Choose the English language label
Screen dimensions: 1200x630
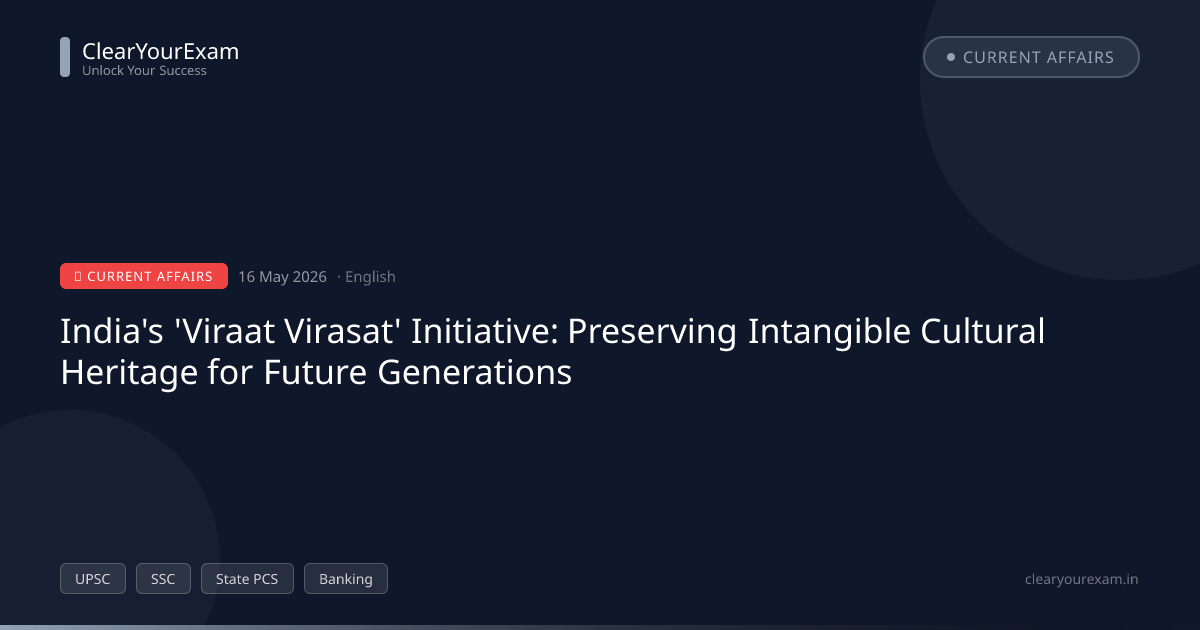pos(370,277)
